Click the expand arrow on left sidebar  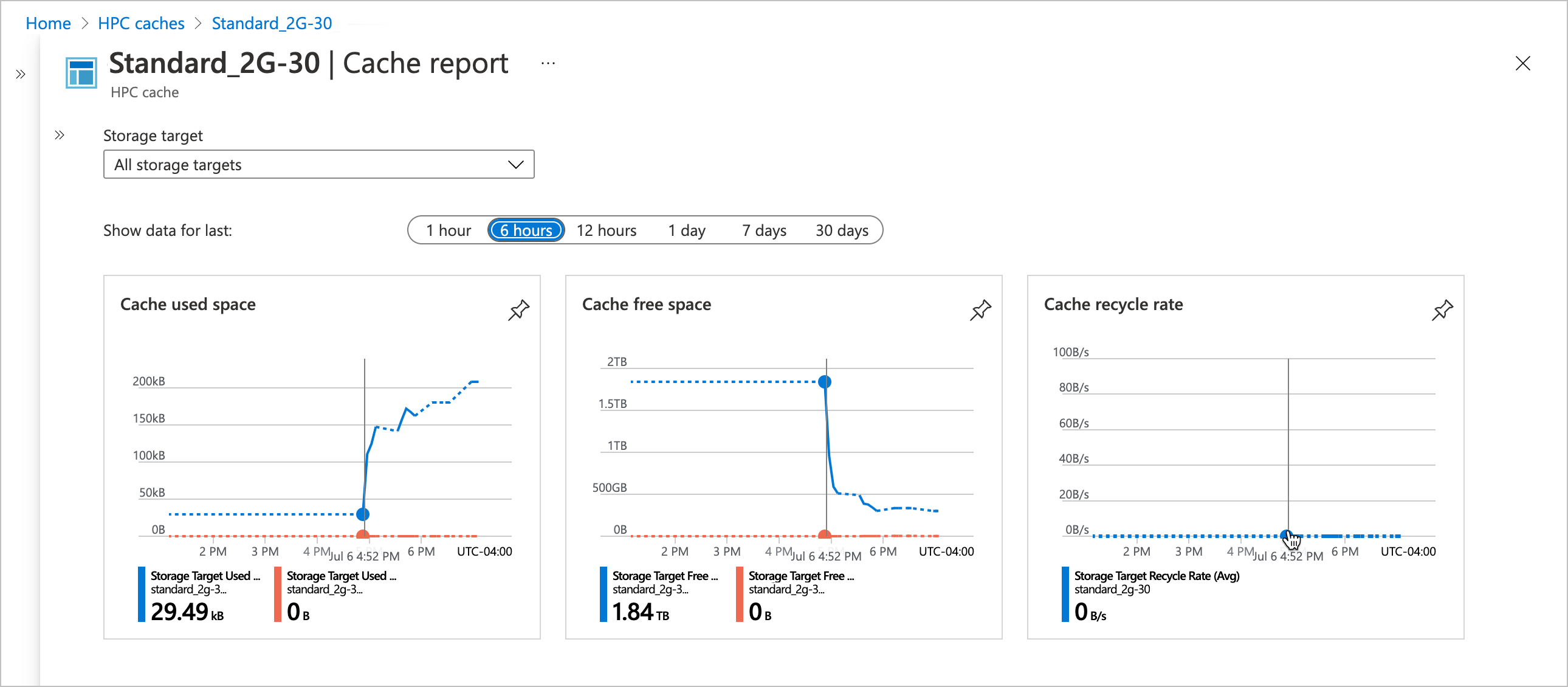pyautogui.click(x=21, y=74)
